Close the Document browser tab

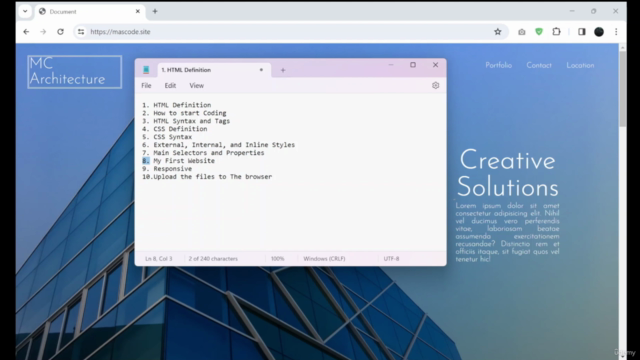coord(138,11)
